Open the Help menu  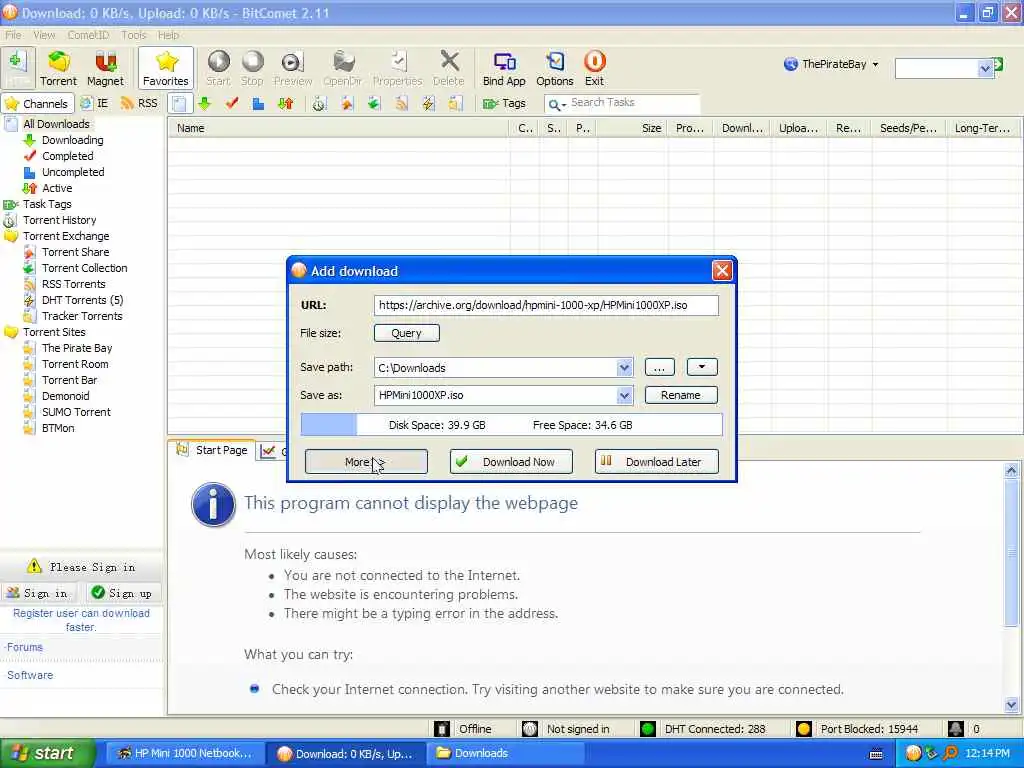click(168, 35)
